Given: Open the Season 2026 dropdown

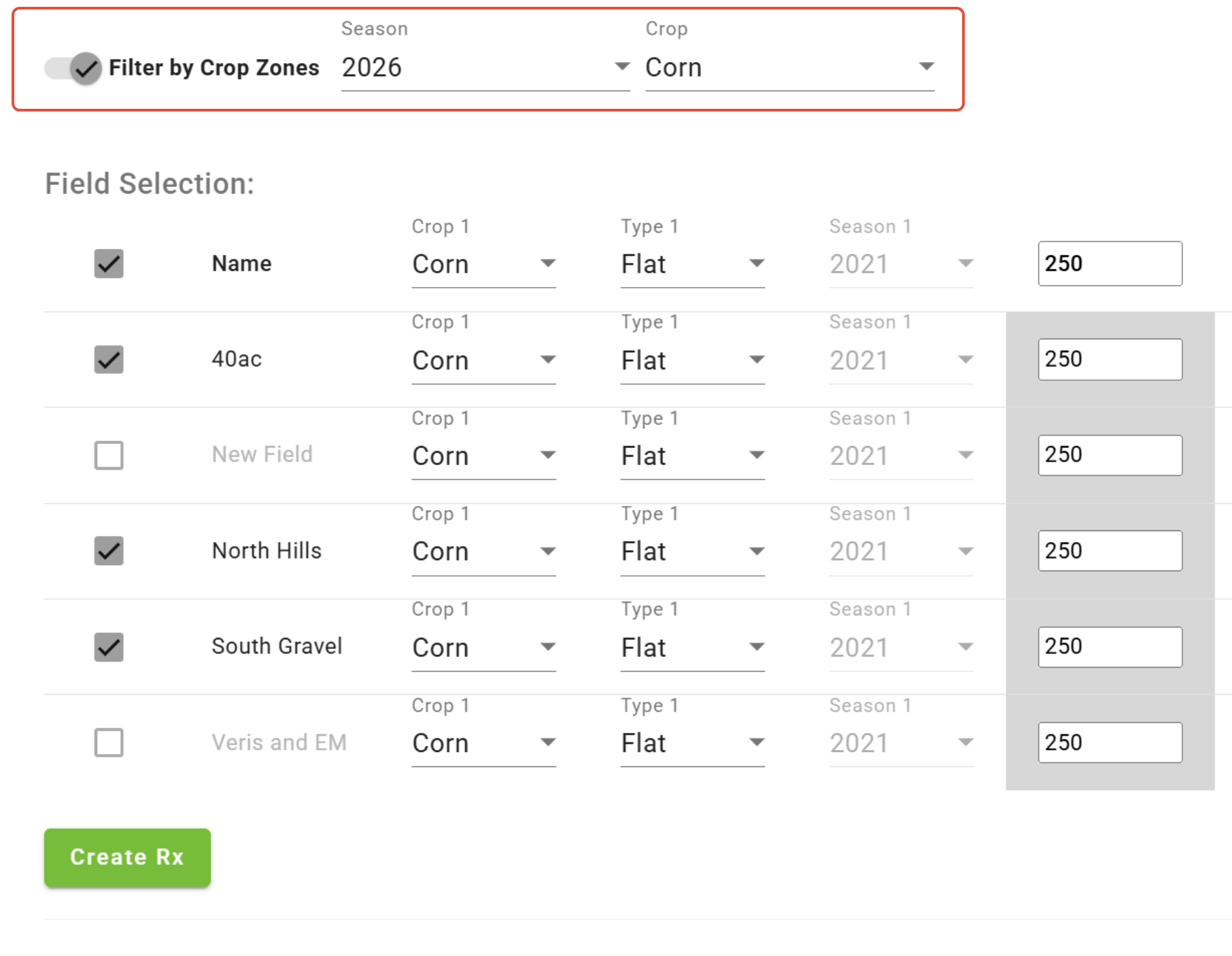Looking at the screenshot, I should [x=485, y=68].
